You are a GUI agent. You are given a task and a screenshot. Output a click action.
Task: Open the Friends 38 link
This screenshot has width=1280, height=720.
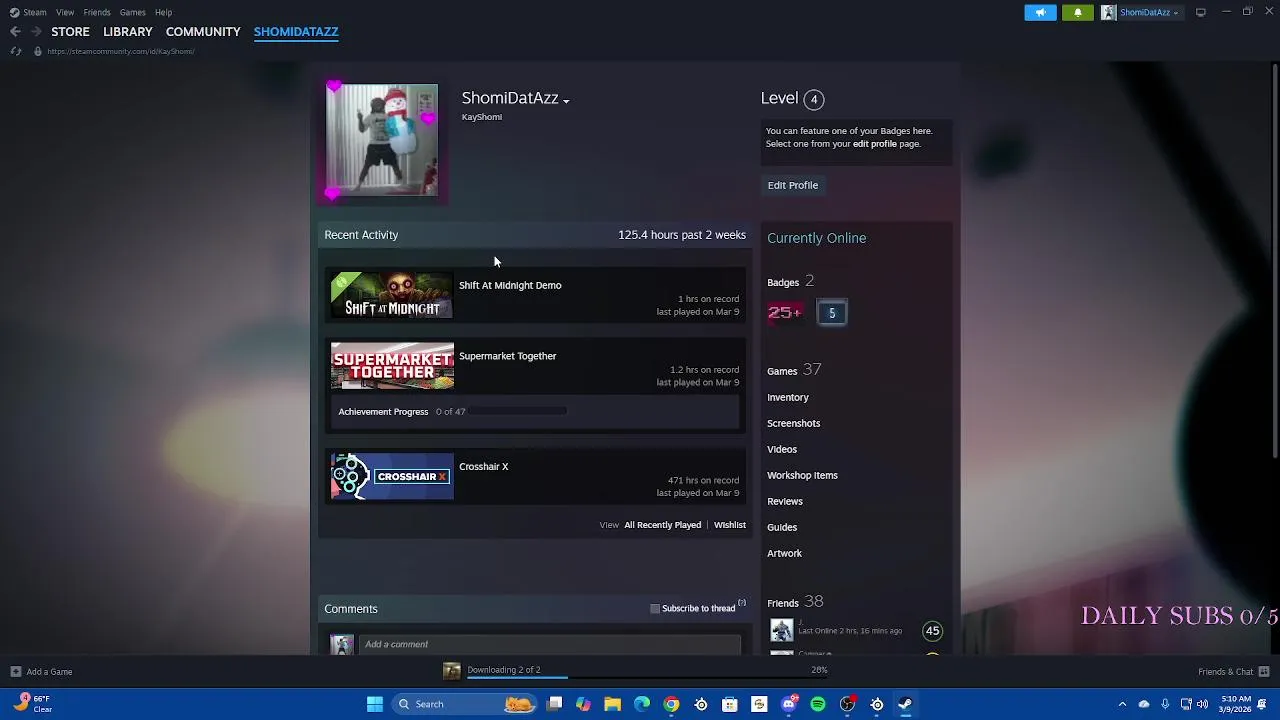click(795, 602)
